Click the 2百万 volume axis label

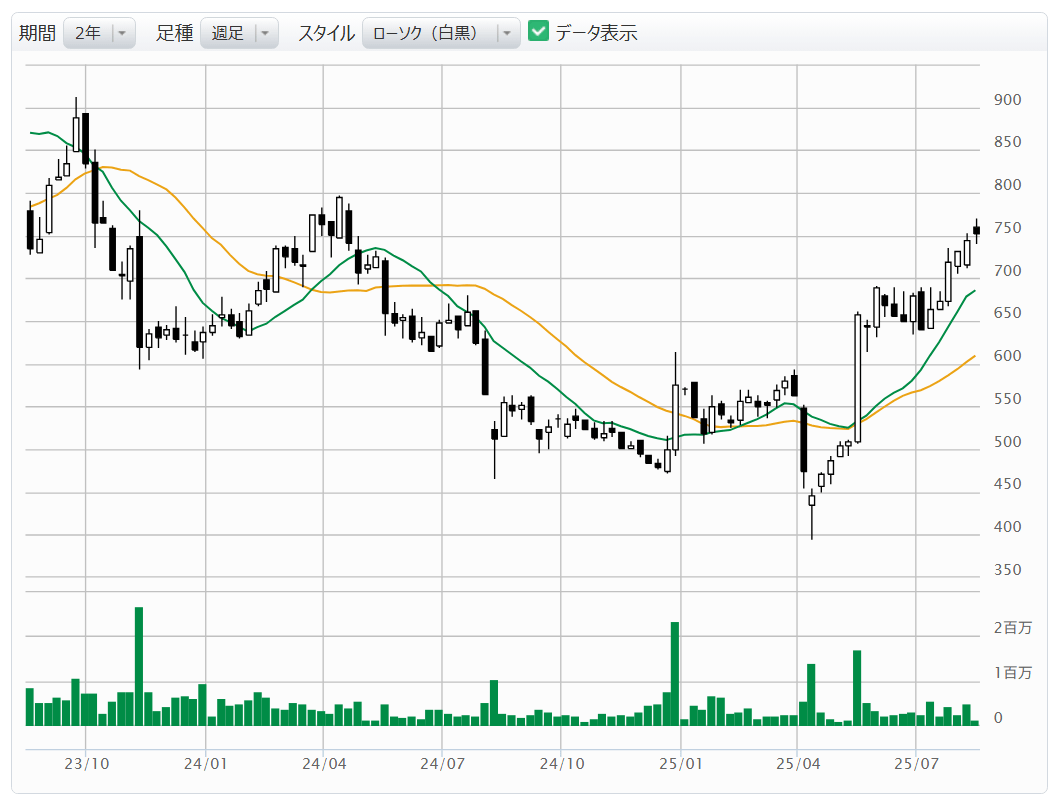click(1012, 628)
